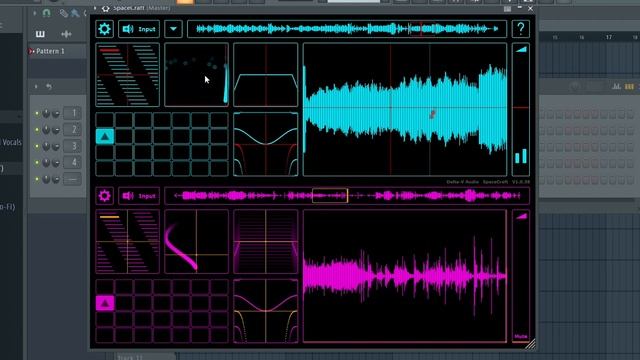Toggle the green mute LED of channel 4

pos(37,162)
